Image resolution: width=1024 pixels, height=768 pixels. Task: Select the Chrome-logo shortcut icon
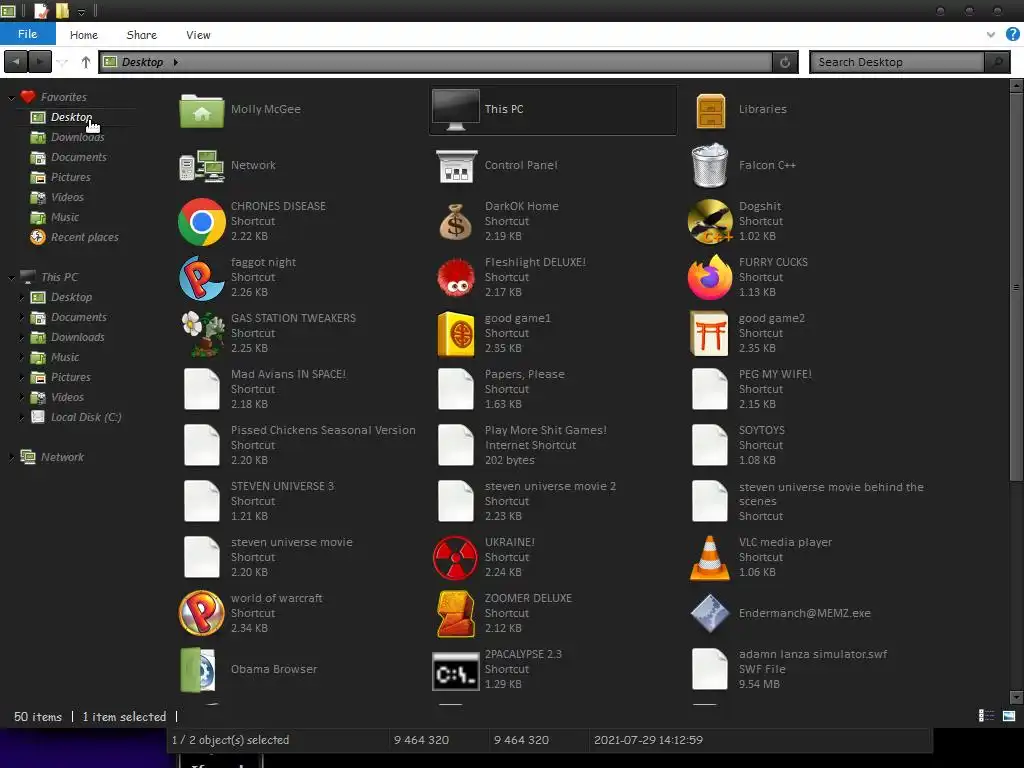(202, 222)
